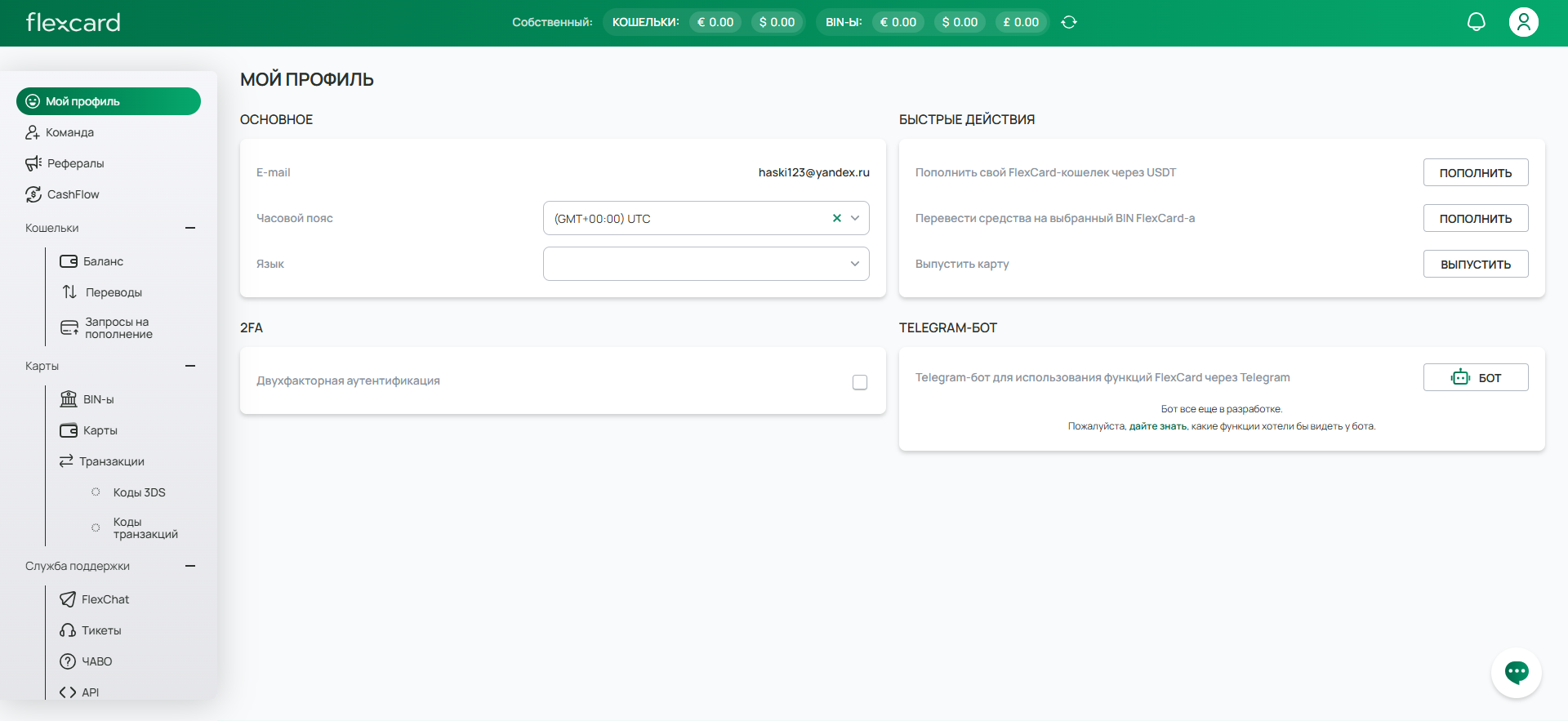
Task: Click the BIN-ы label in the sidebar
Action: click(x=98, y=399)
